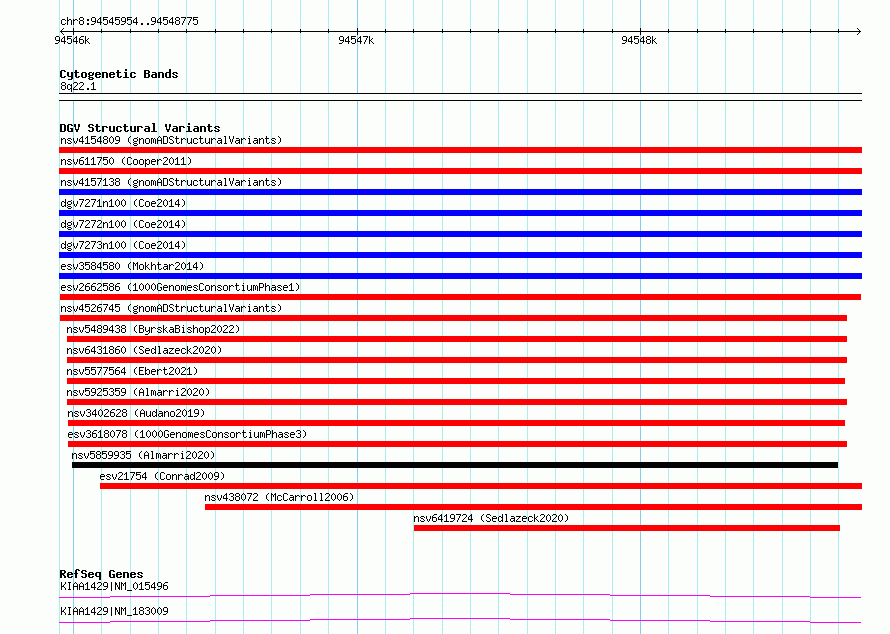The height and width of the screenshot is (634, 890).
Task: Click the right arrowhead of the ruler
Action: (859, 31)
